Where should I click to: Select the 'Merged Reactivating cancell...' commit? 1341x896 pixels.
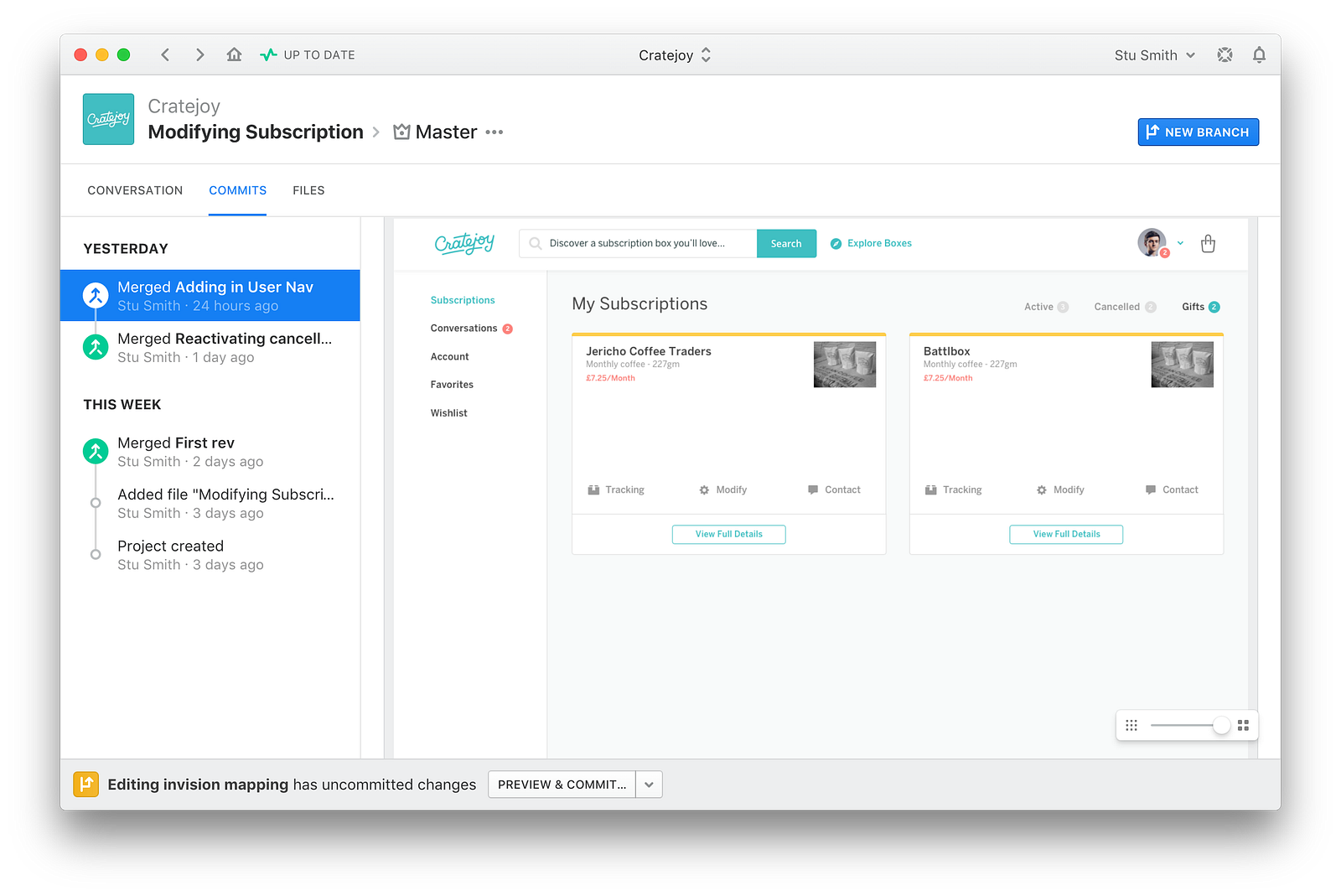210,347
